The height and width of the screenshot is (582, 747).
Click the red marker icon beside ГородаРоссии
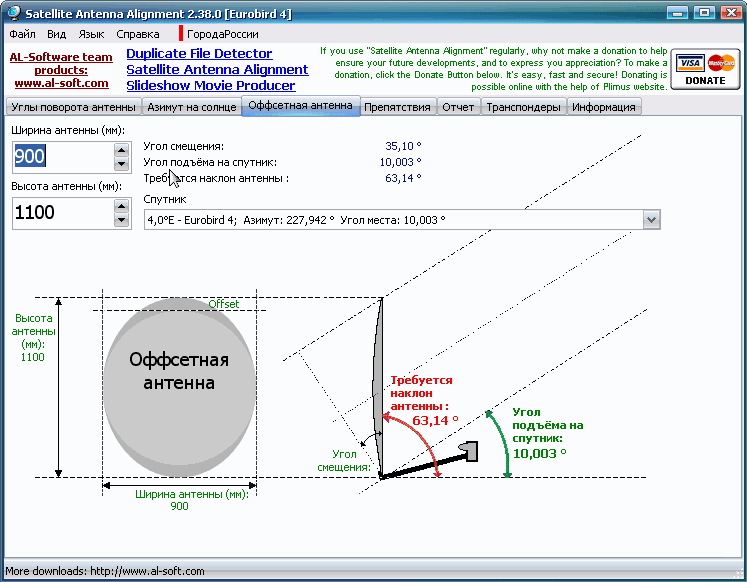(x=181, y=33)
